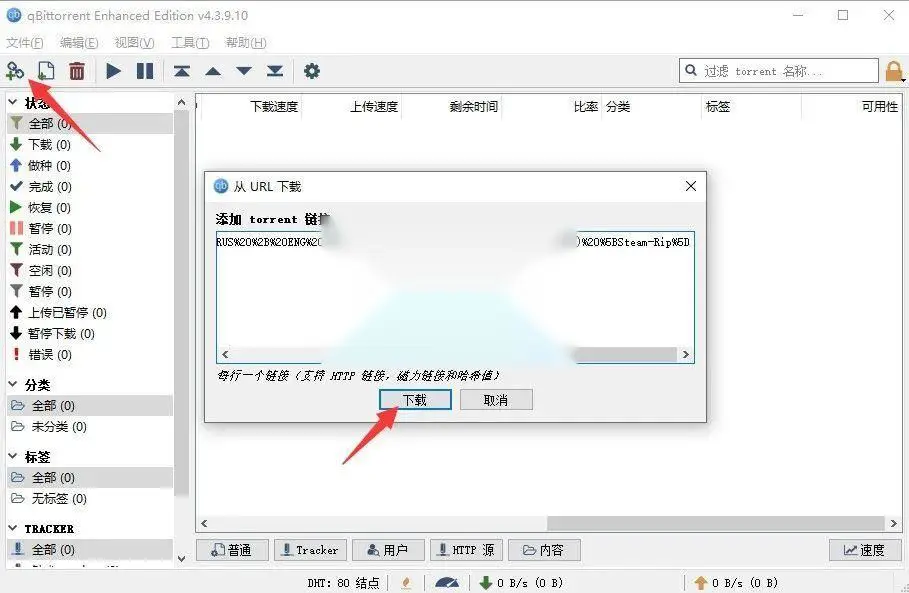This screenshot has width=909, height=593.
Task: Collapse the 状态 section in sidebar
Action: point(13,102)
